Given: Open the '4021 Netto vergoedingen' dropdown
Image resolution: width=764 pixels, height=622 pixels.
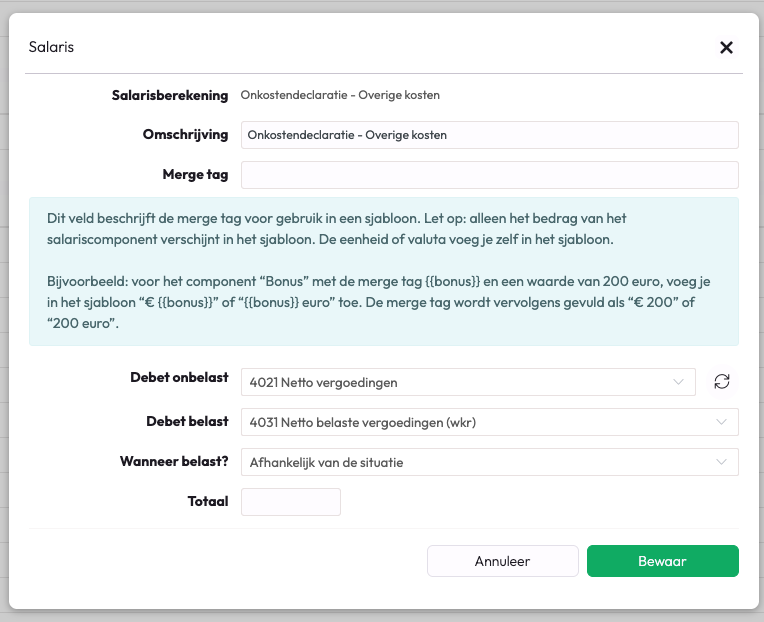Looking at the screenshot, I should pyautogui.click(x=460, y=381).
